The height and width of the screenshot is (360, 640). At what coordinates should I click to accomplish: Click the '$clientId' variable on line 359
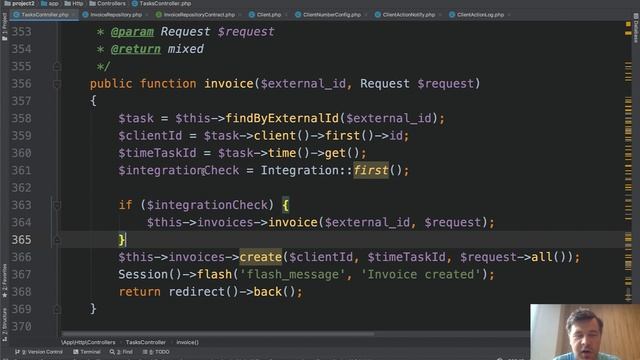(x=150, y=136)
